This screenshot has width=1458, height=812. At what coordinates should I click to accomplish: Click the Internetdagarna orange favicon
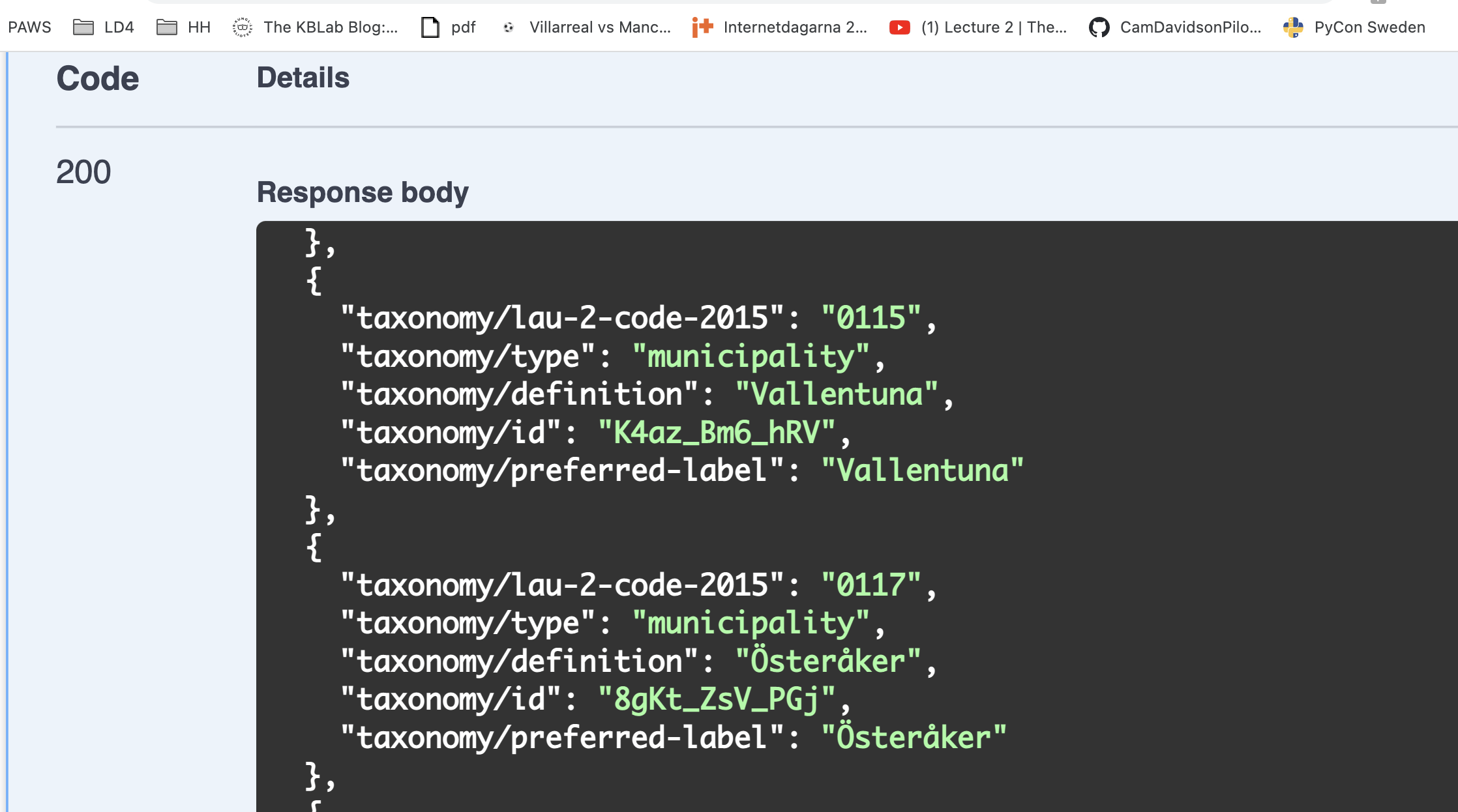pos(702,27)
